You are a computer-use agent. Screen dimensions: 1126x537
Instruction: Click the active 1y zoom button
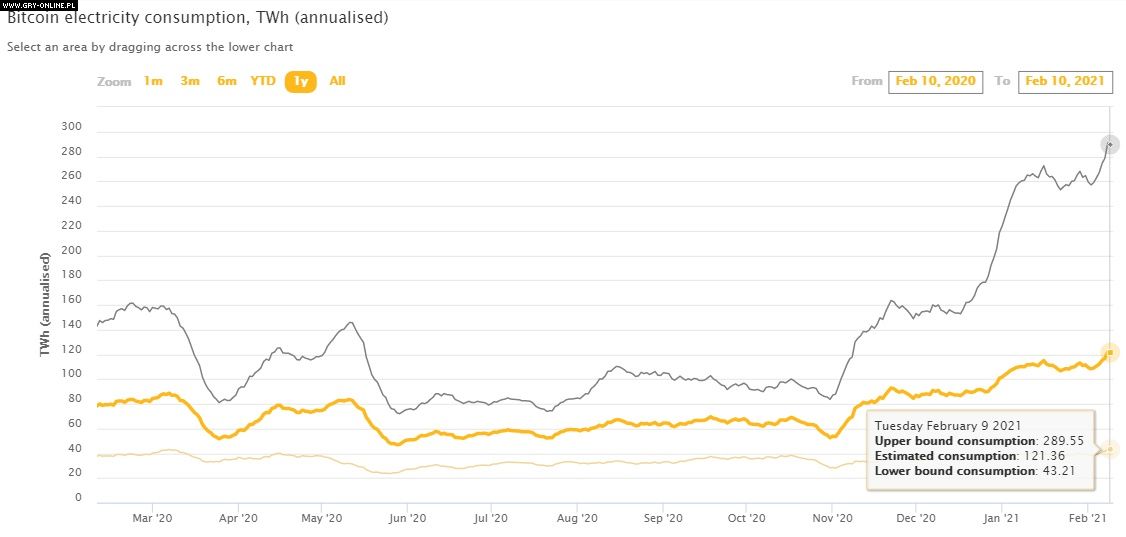coord(300,82)
